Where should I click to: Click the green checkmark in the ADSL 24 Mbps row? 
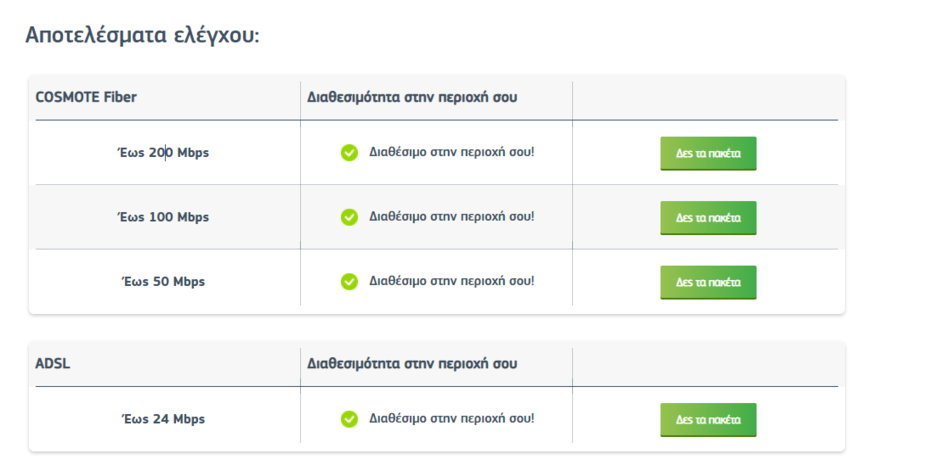point(349,419)
